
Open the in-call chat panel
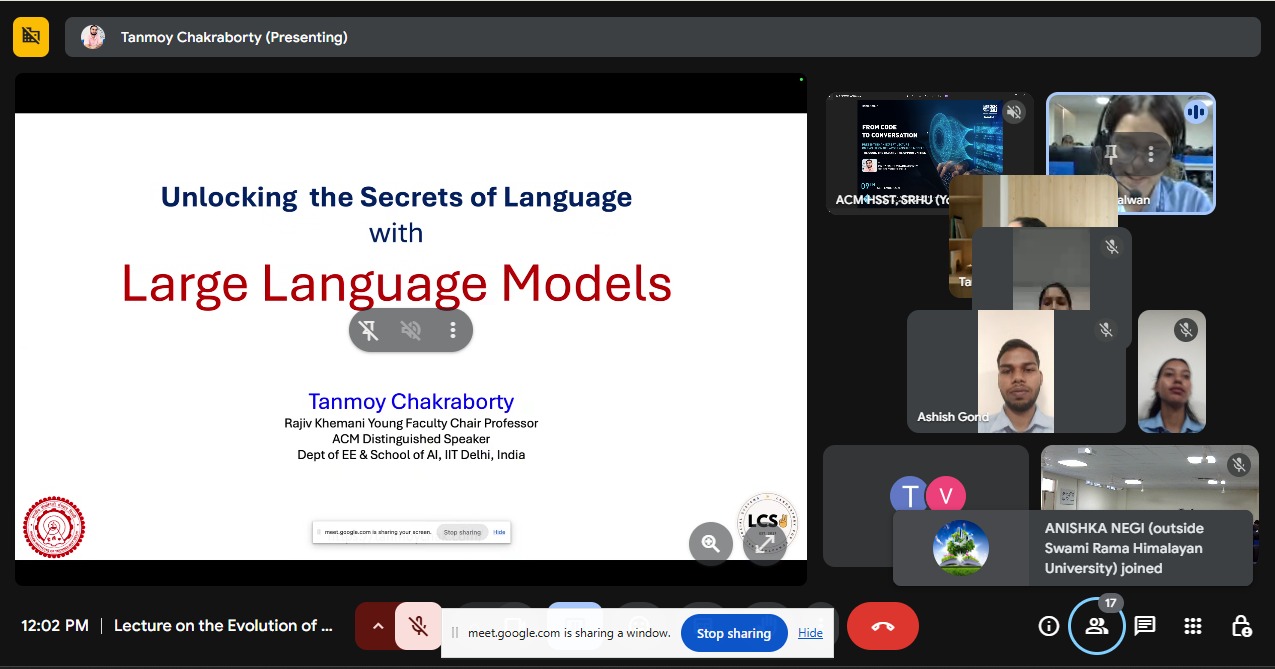click(x=1144, y=626)
